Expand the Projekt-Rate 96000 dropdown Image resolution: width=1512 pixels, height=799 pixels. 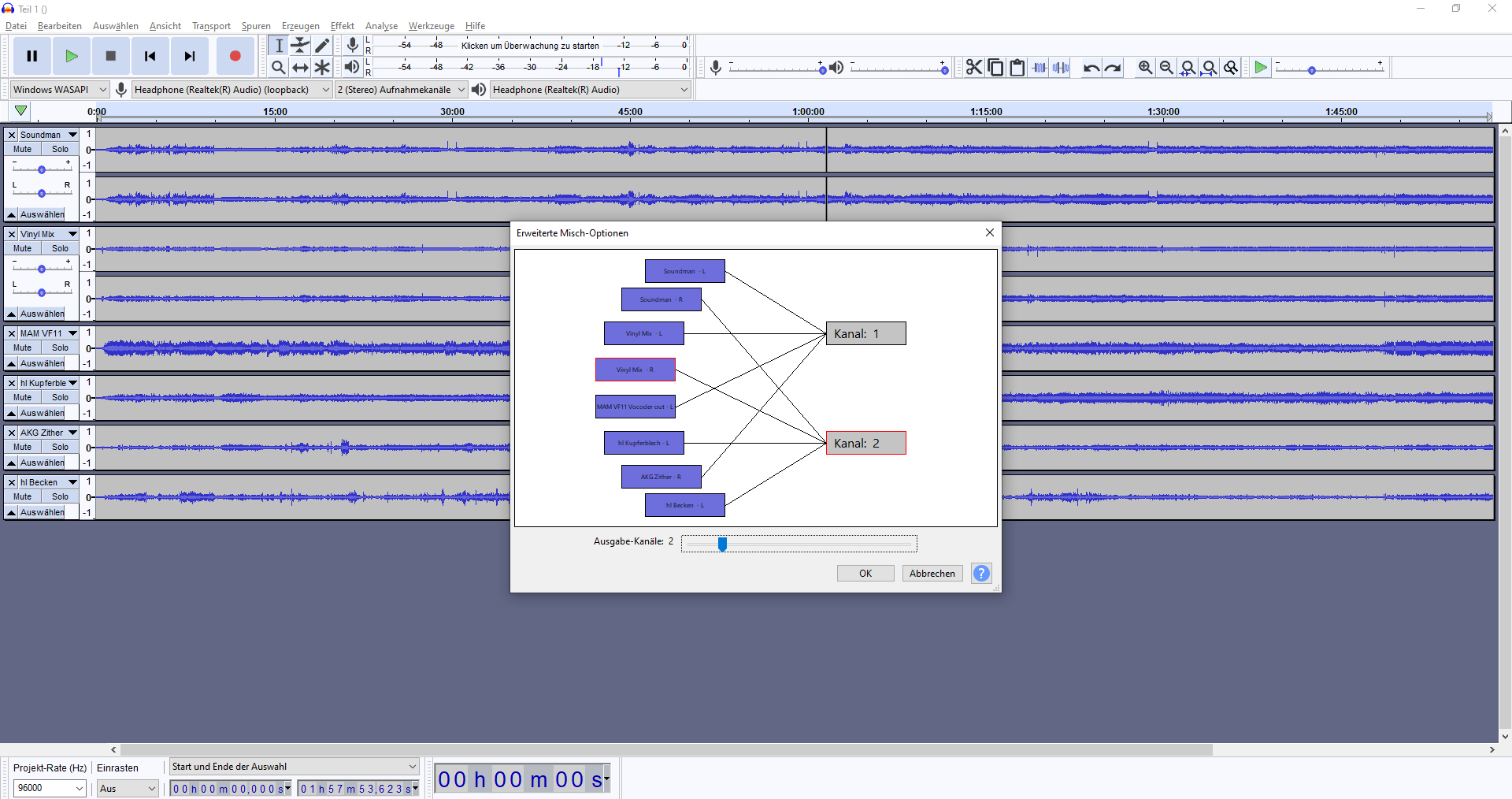click(50, 788)
